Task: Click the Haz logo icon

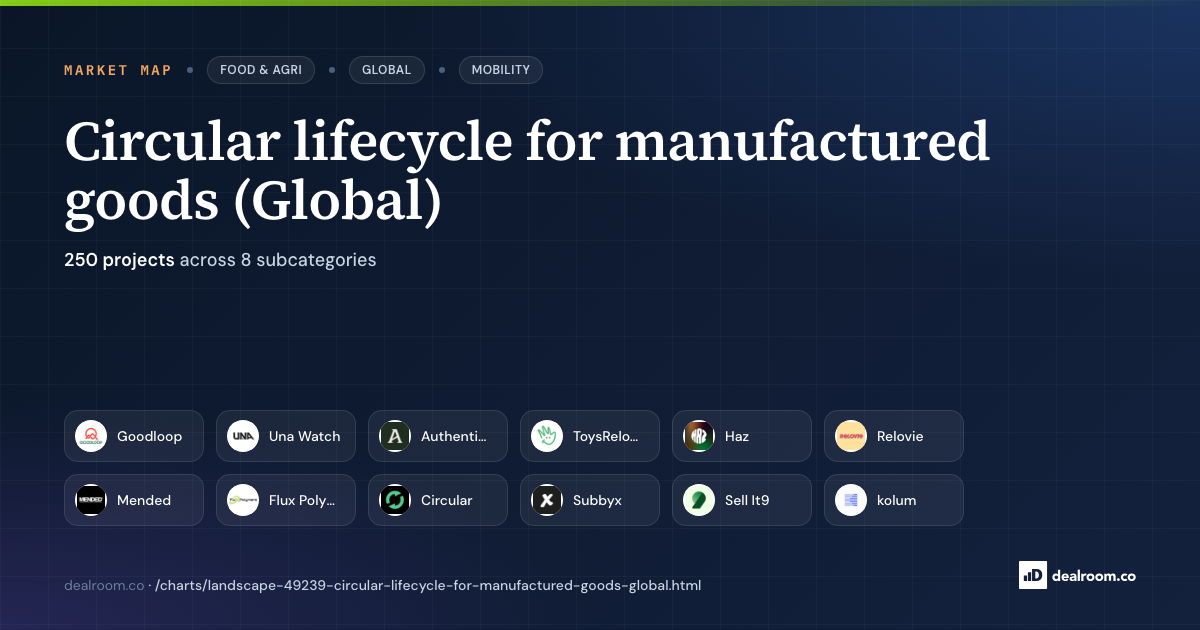Action: click(699, 436)
